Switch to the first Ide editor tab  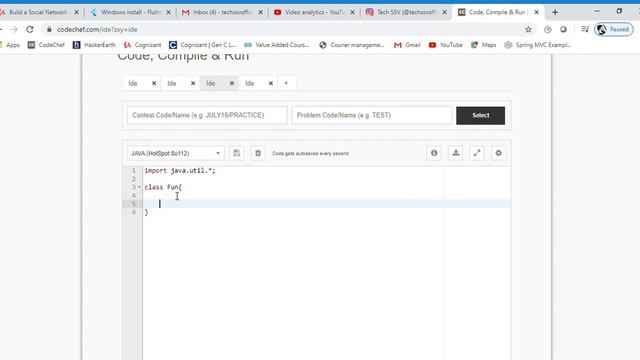pos(133,83)
